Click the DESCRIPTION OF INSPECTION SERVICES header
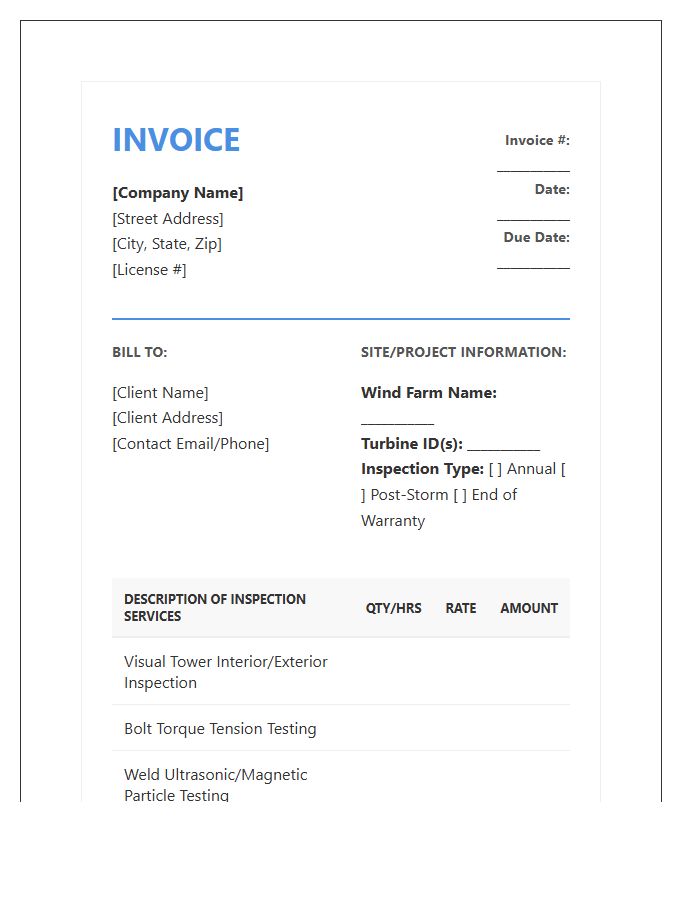The image size is (700, 900). 215,608
